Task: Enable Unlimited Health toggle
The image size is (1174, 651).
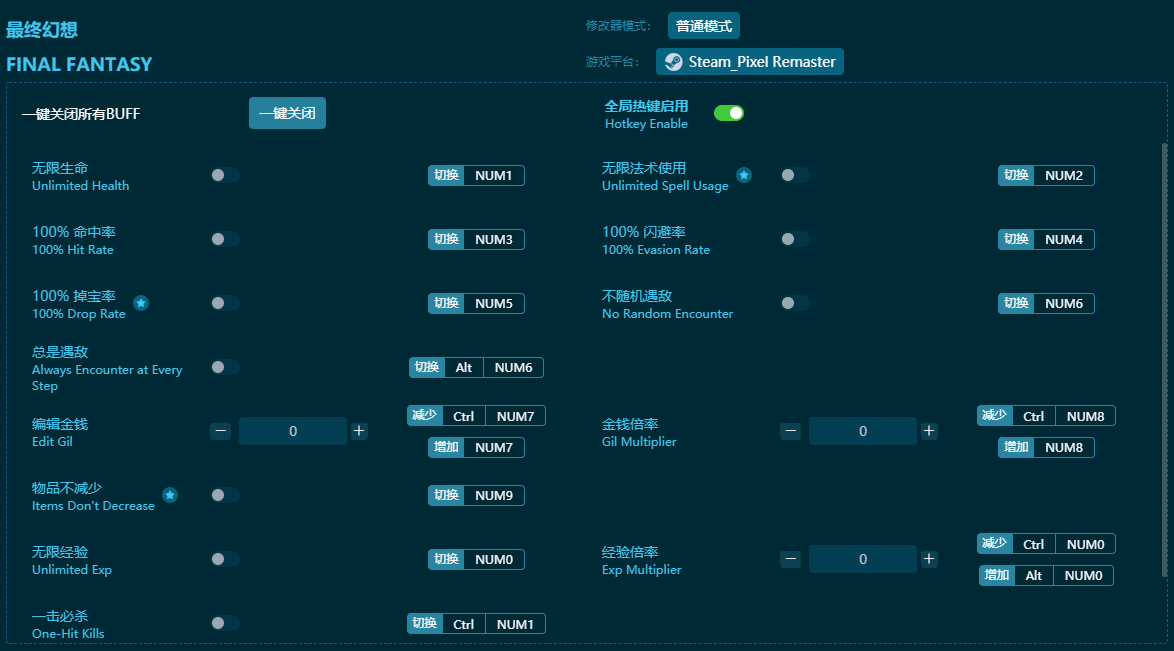Action: tap(225, 175)
